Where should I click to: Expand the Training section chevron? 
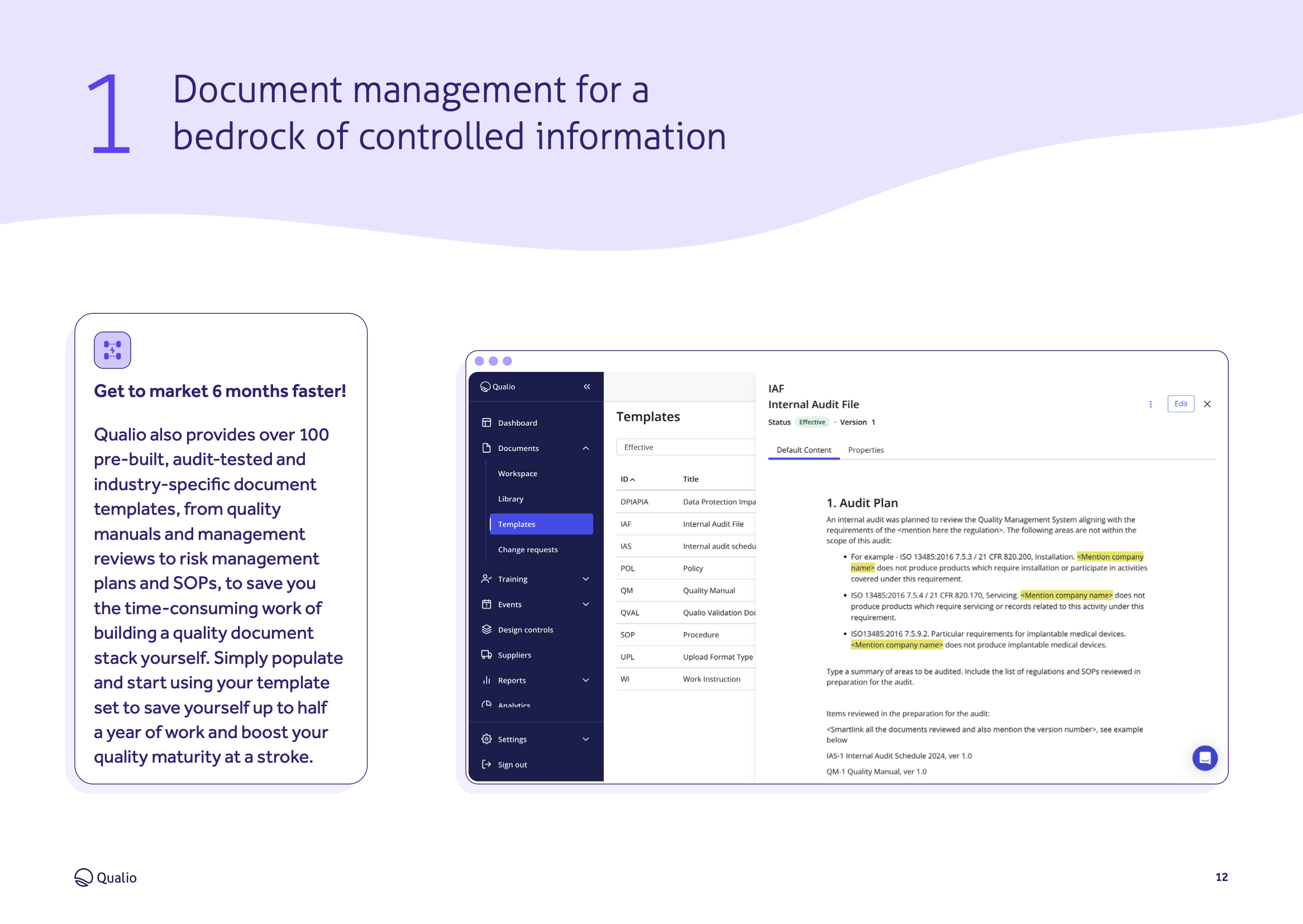tap(585, 579)
